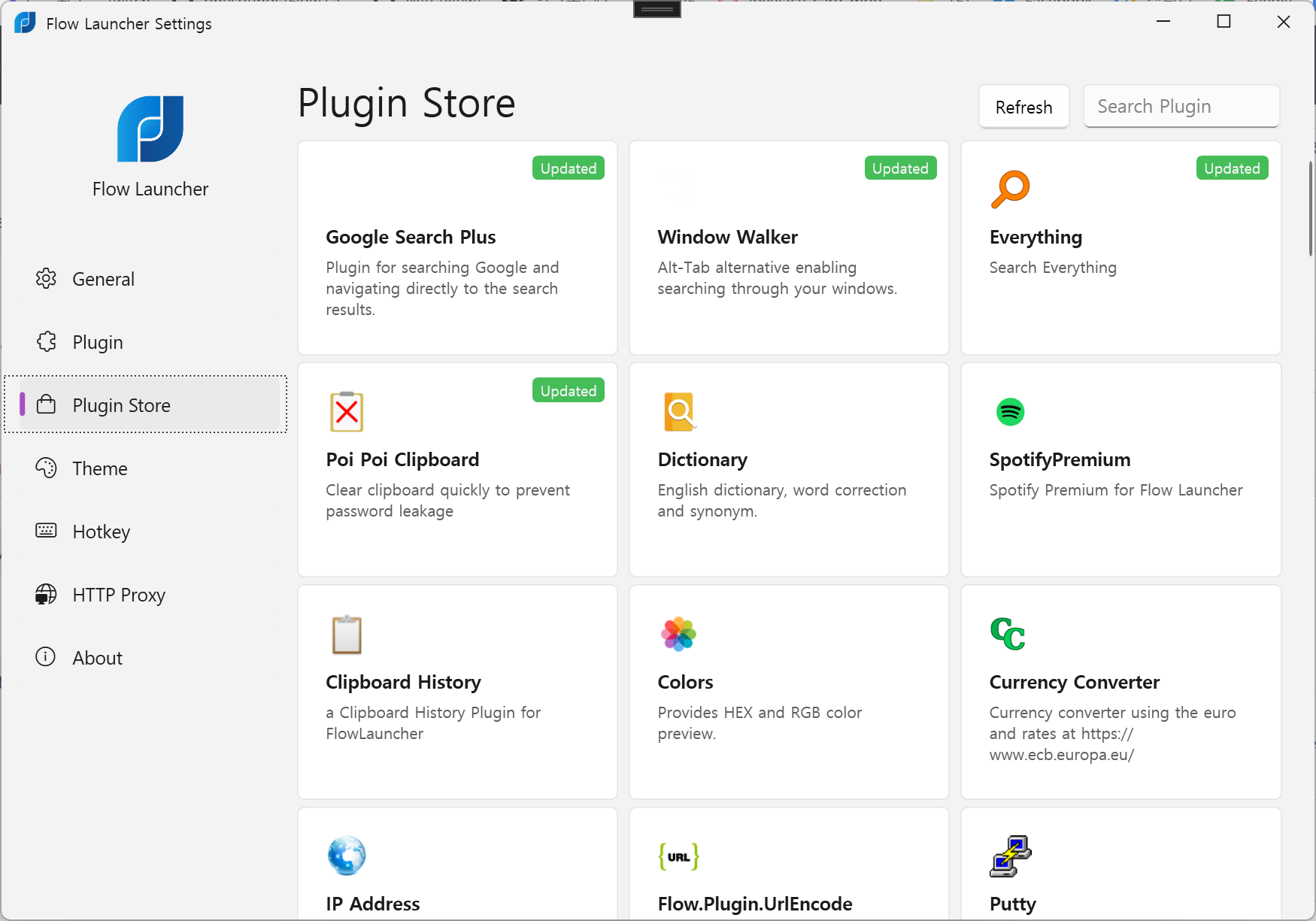Switch to the Theme tab
The height and width of the screenshot is (921, 1316).
tap(150, 468)
